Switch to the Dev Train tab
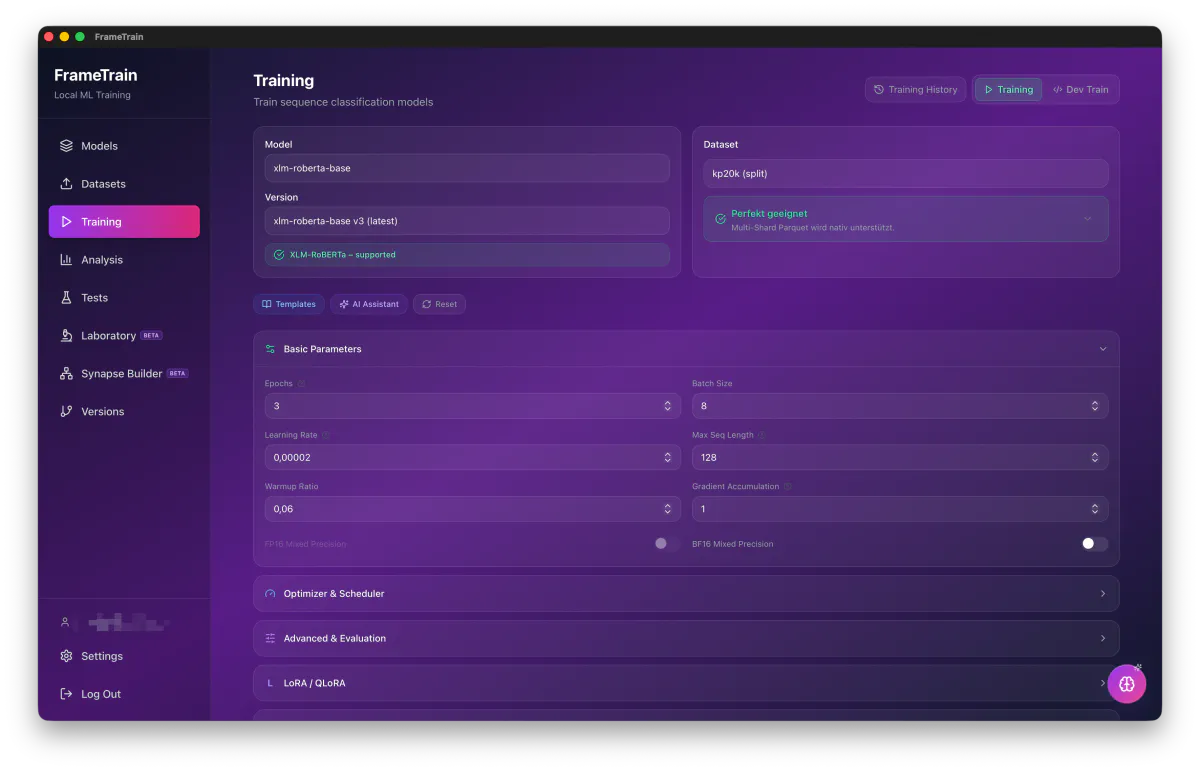Viewport: 1200px width, 771px height. [x=1080, y=89]
